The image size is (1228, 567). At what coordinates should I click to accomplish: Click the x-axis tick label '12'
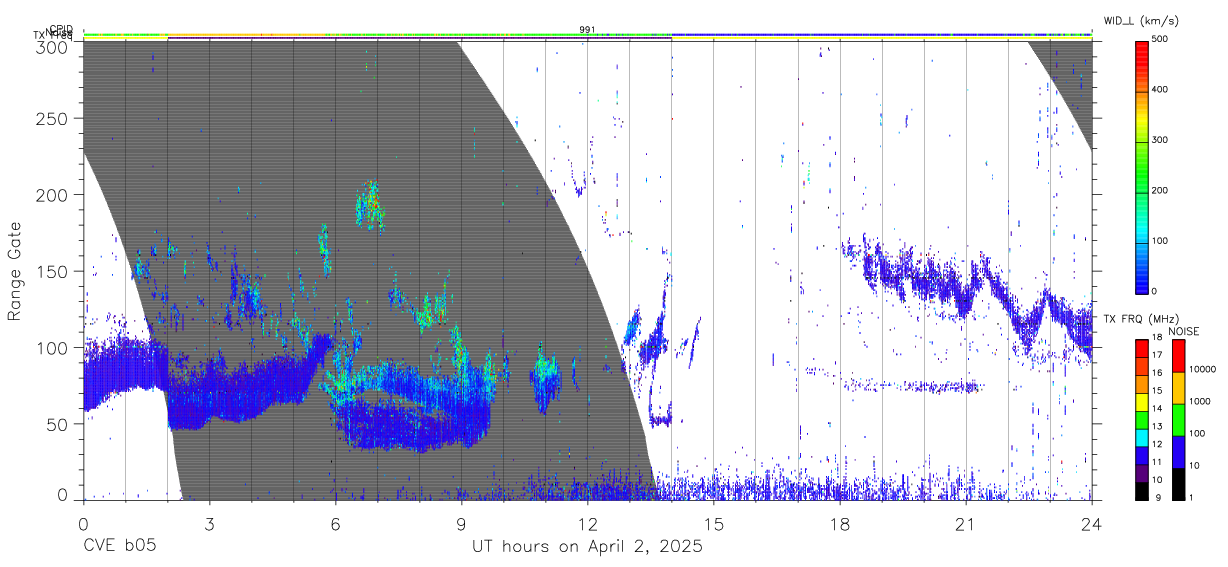pos(587,523)
